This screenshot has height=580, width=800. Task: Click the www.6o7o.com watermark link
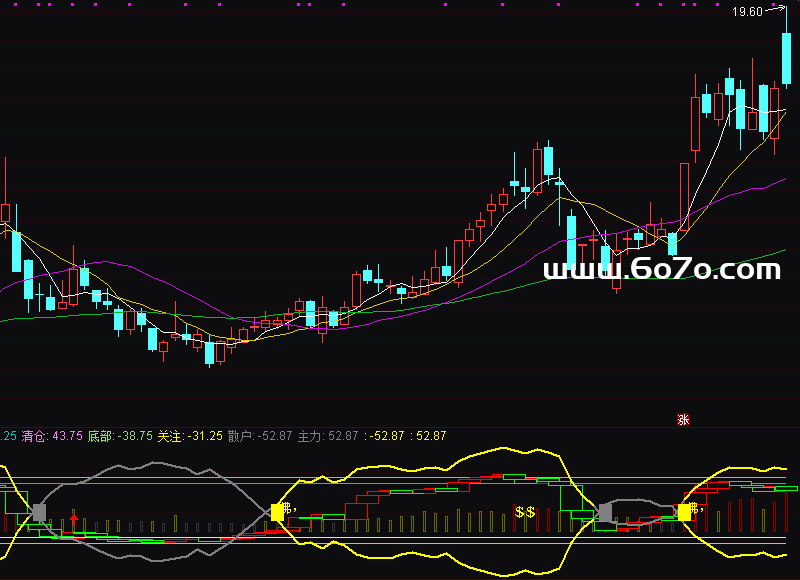tap(661, 271)
